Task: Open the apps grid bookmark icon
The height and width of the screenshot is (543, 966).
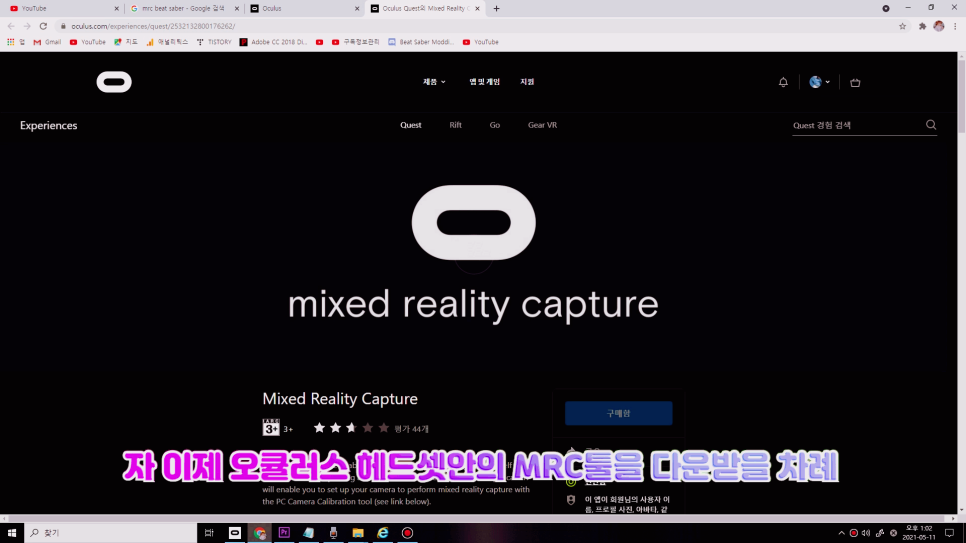Action: (x=10, y=42)
